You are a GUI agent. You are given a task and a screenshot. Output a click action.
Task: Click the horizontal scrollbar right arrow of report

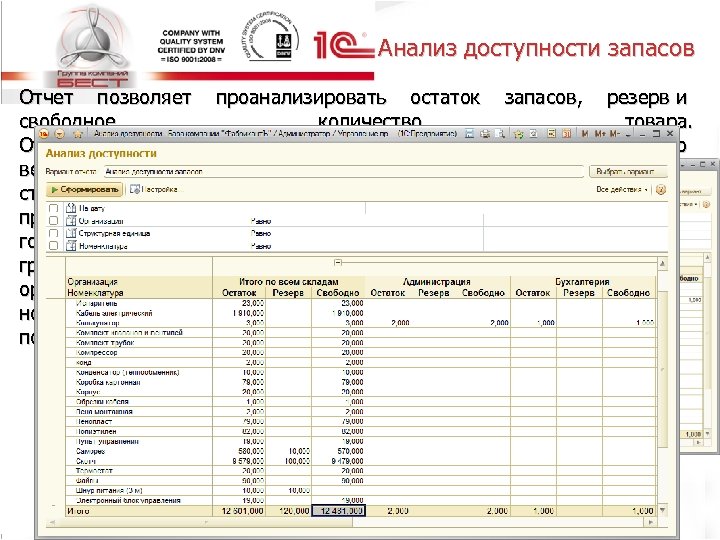coord(651,522)
